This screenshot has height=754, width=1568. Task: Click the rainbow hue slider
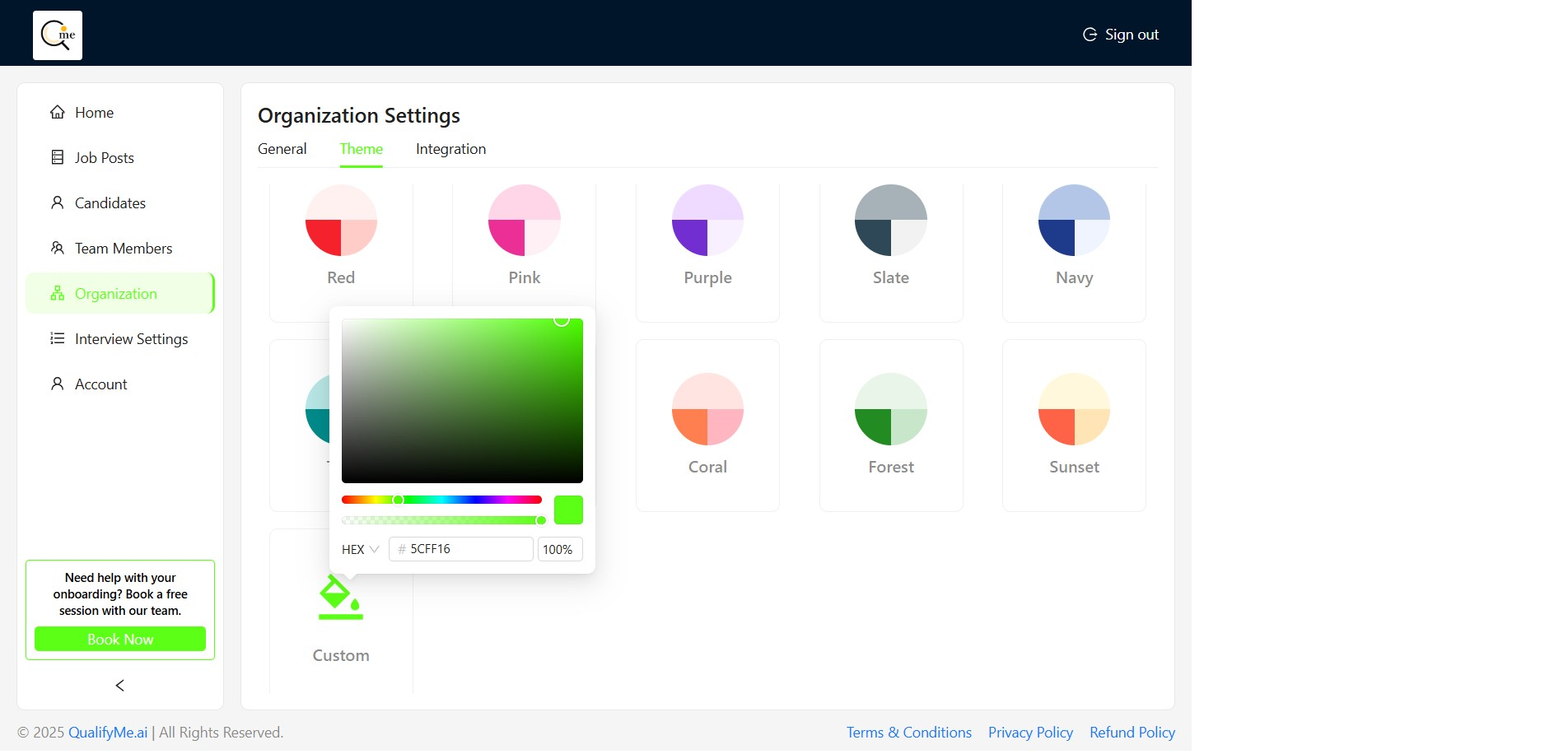441,500
